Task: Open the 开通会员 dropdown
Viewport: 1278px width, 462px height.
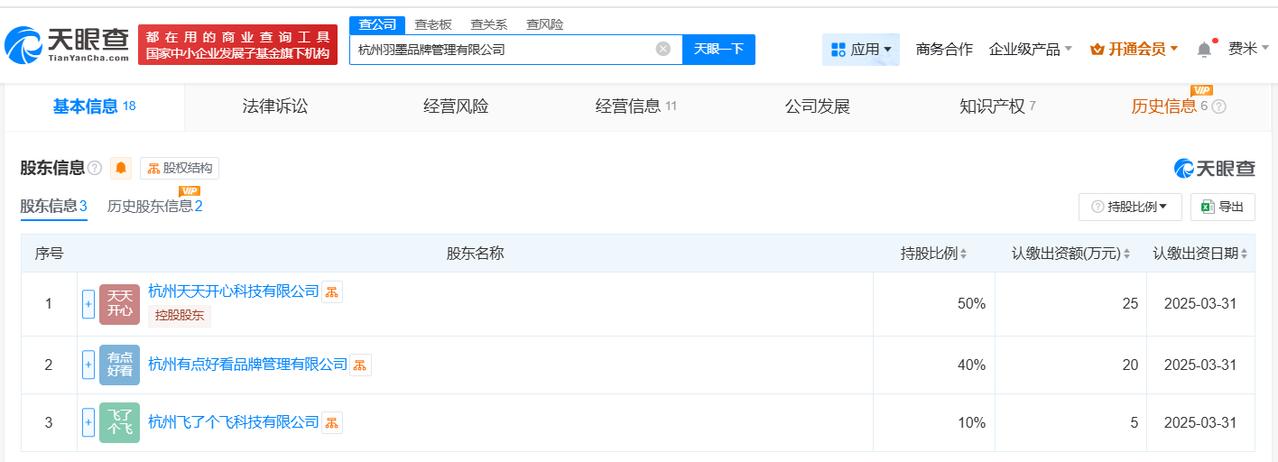Action: coord(1134,49)
